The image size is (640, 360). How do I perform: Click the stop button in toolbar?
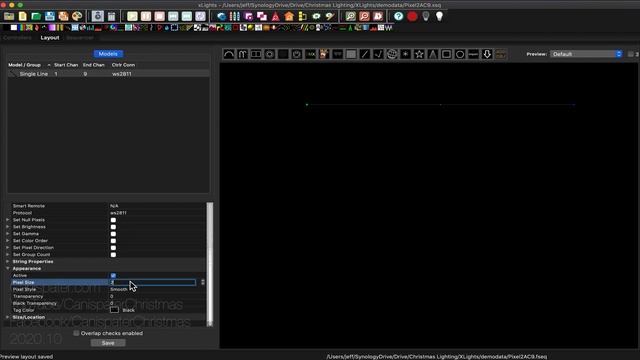[160, 16]
